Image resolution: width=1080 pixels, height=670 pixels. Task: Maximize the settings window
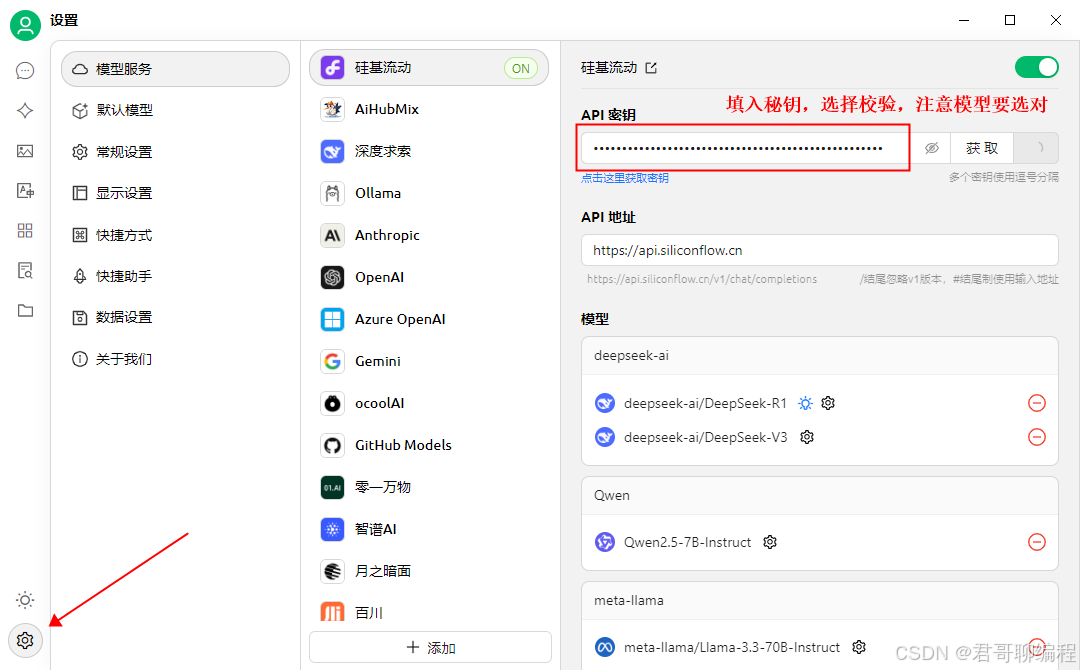pyautogui.click(x=1010, y=20)
